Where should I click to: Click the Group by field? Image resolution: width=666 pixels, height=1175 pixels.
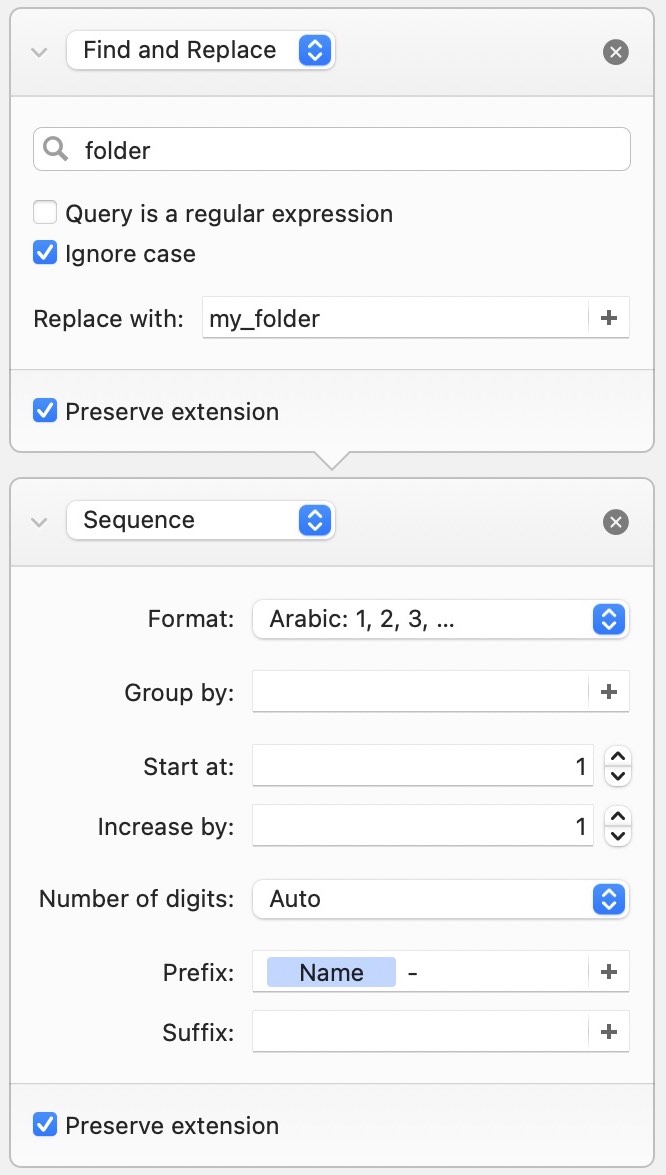(x=420, y=691)
